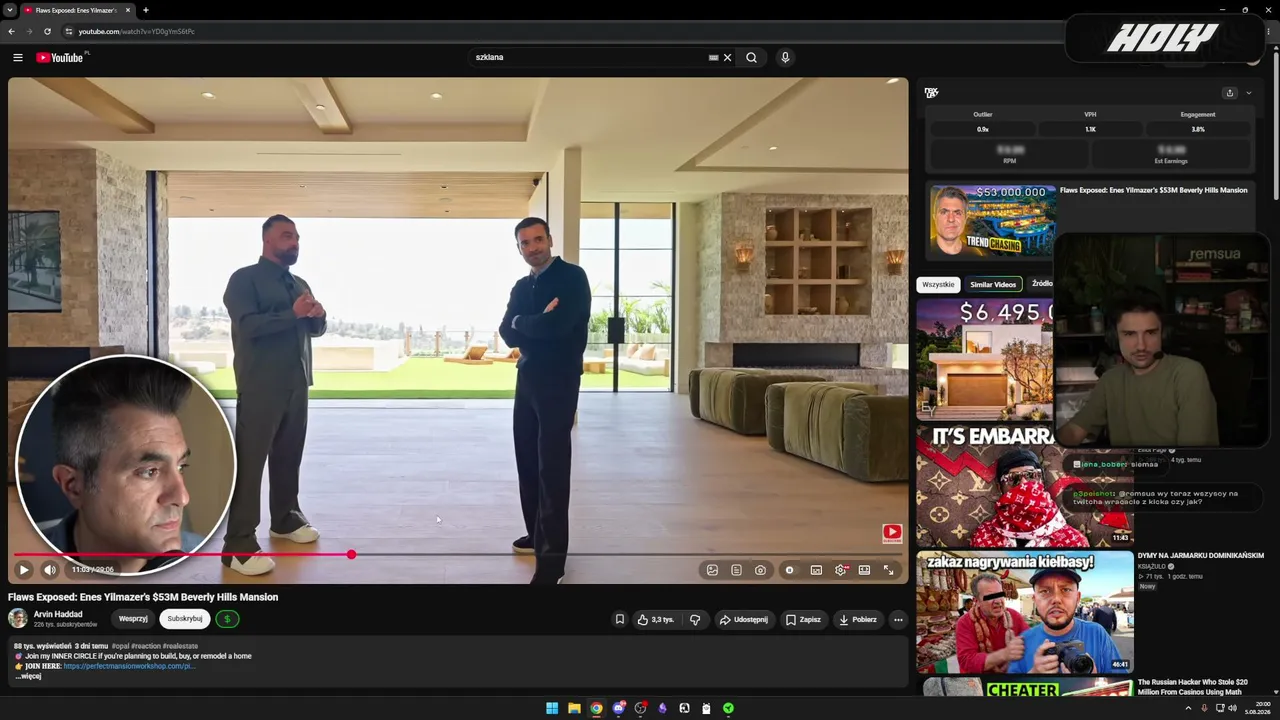
Task: Share via the Udostępnij button
Action: click(x=744, y=619)
